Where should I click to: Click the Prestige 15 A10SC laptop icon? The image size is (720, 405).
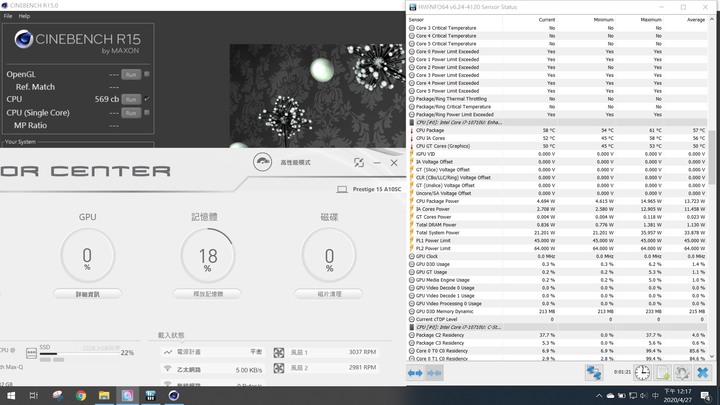click(x=342, y=189)
